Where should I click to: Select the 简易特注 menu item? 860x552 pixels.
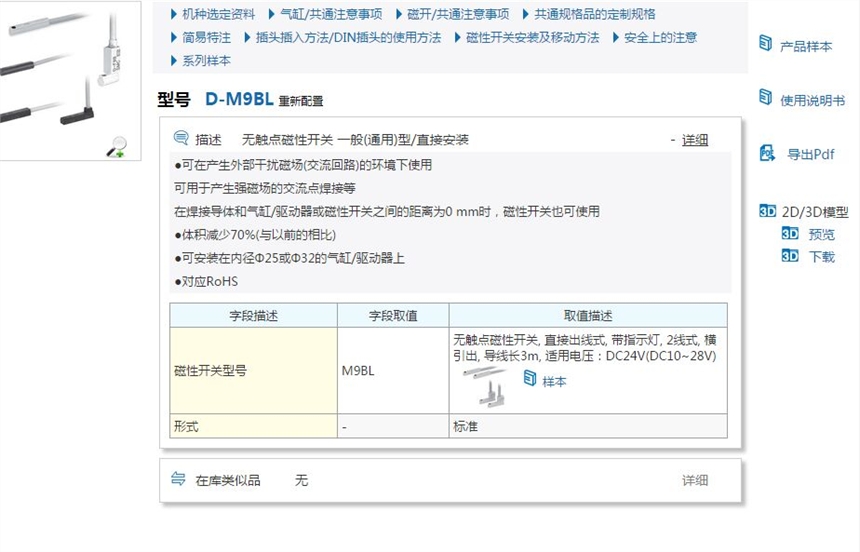[x=206, y=37]
